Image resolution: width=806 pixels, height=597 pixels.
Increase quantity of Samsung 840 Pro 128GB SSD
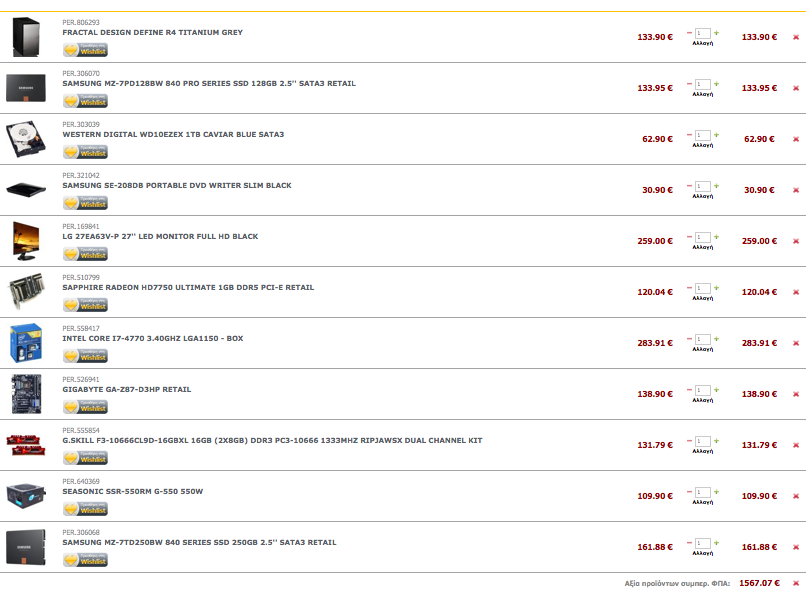tap(717, 83)
